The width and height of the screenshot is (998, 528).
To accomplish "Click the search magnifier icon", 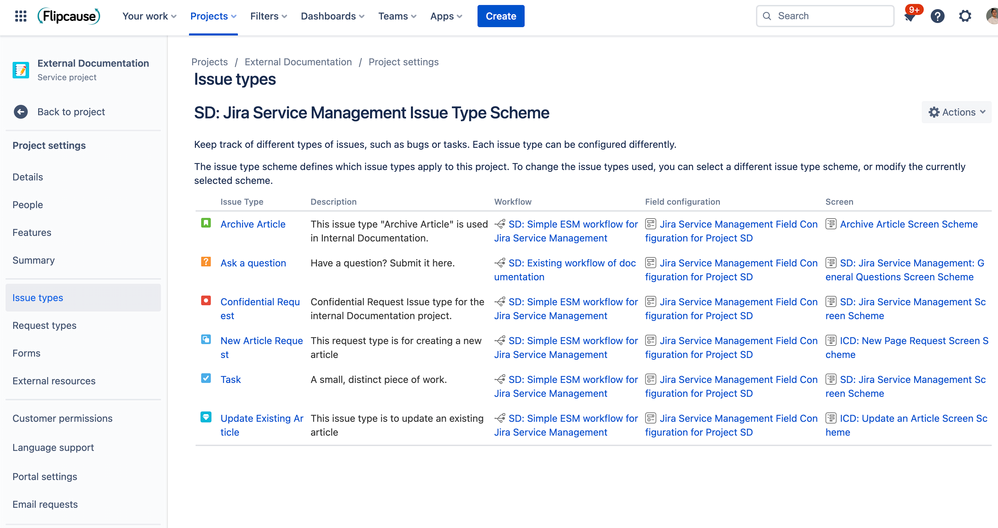I will 767,16.
